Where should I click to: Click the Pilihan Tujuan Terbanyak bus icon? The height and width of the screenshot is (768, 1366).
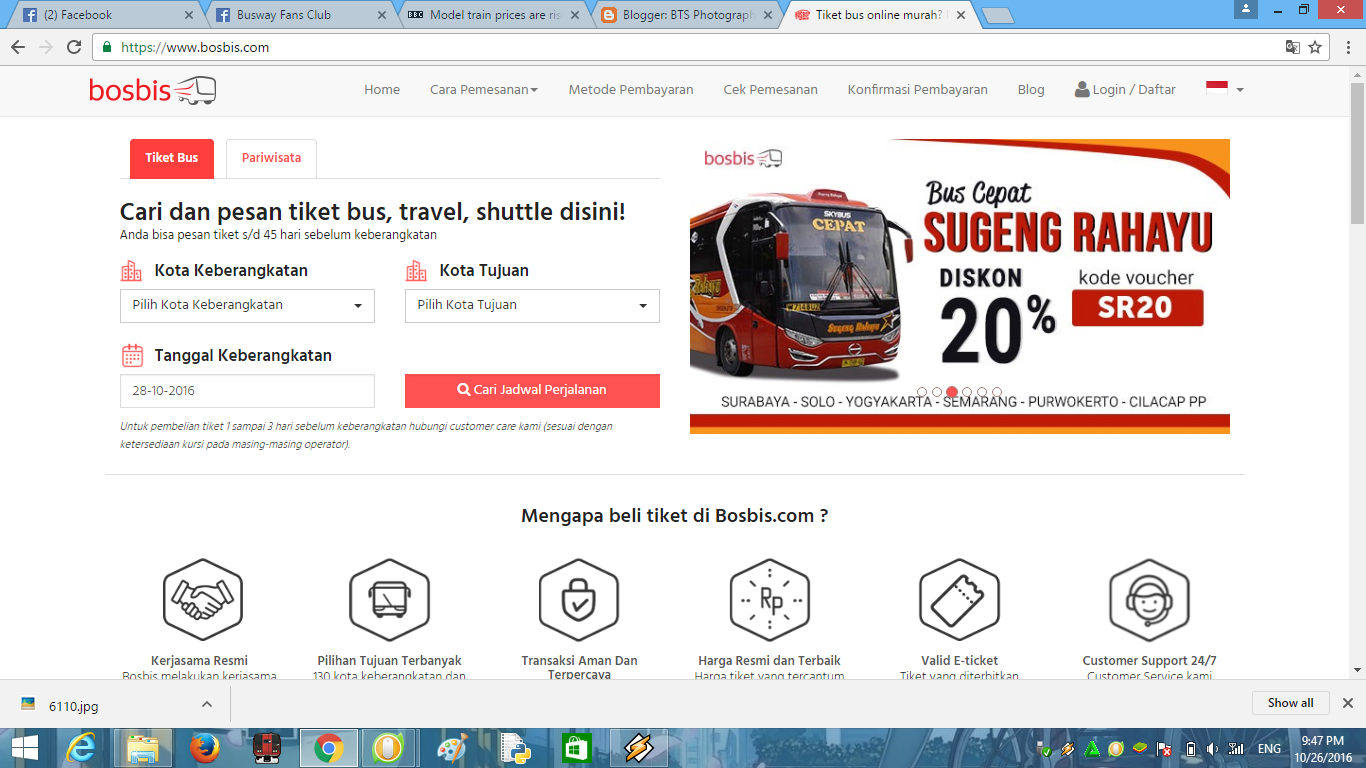[389, 600]
